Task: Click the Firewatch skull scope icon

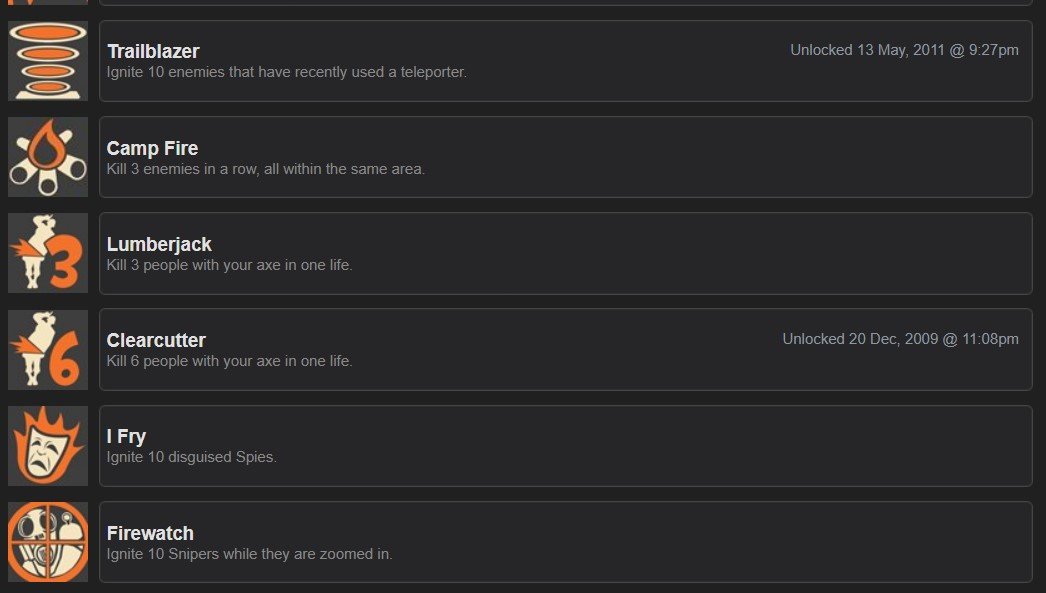Action: [x=47, y=542]
